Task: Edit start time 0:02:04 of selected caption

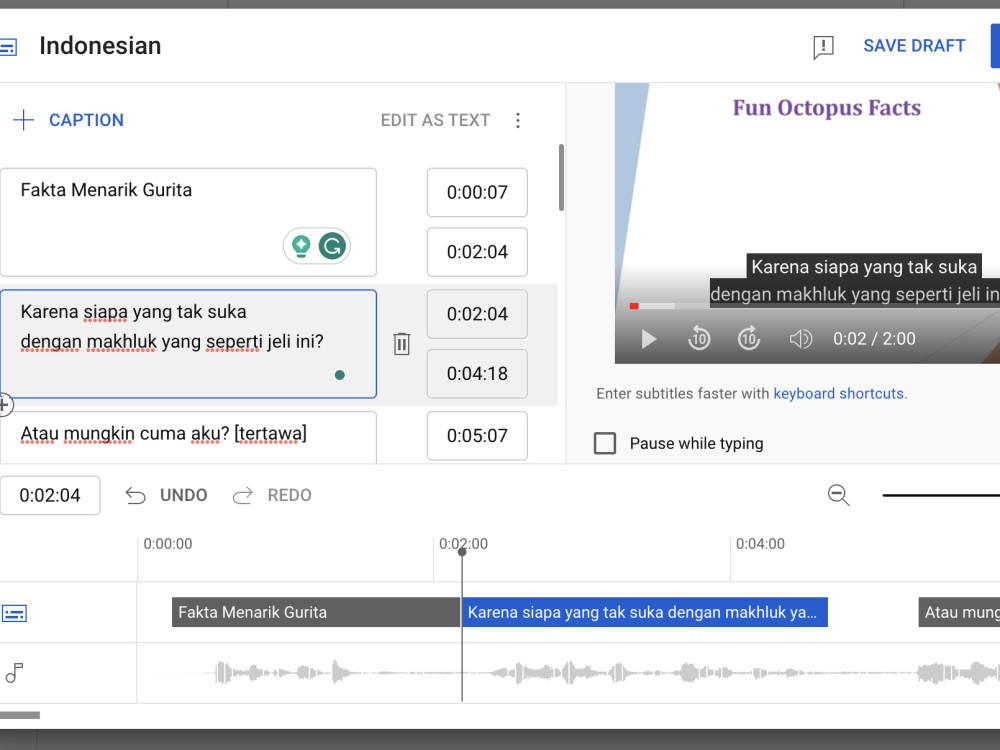Action: click(x=477, y=314)
